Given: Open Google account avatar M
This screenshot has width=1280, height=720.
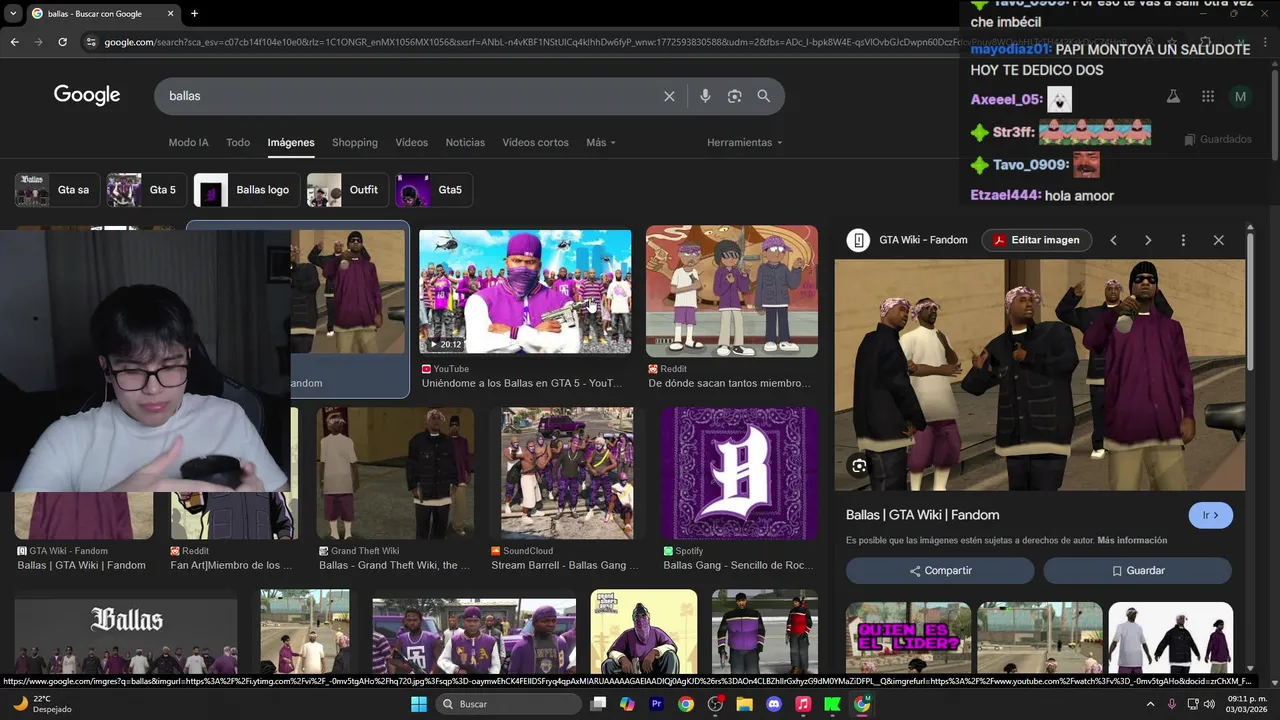Looking at the screenshot, I should click(x=1241, y=96).
